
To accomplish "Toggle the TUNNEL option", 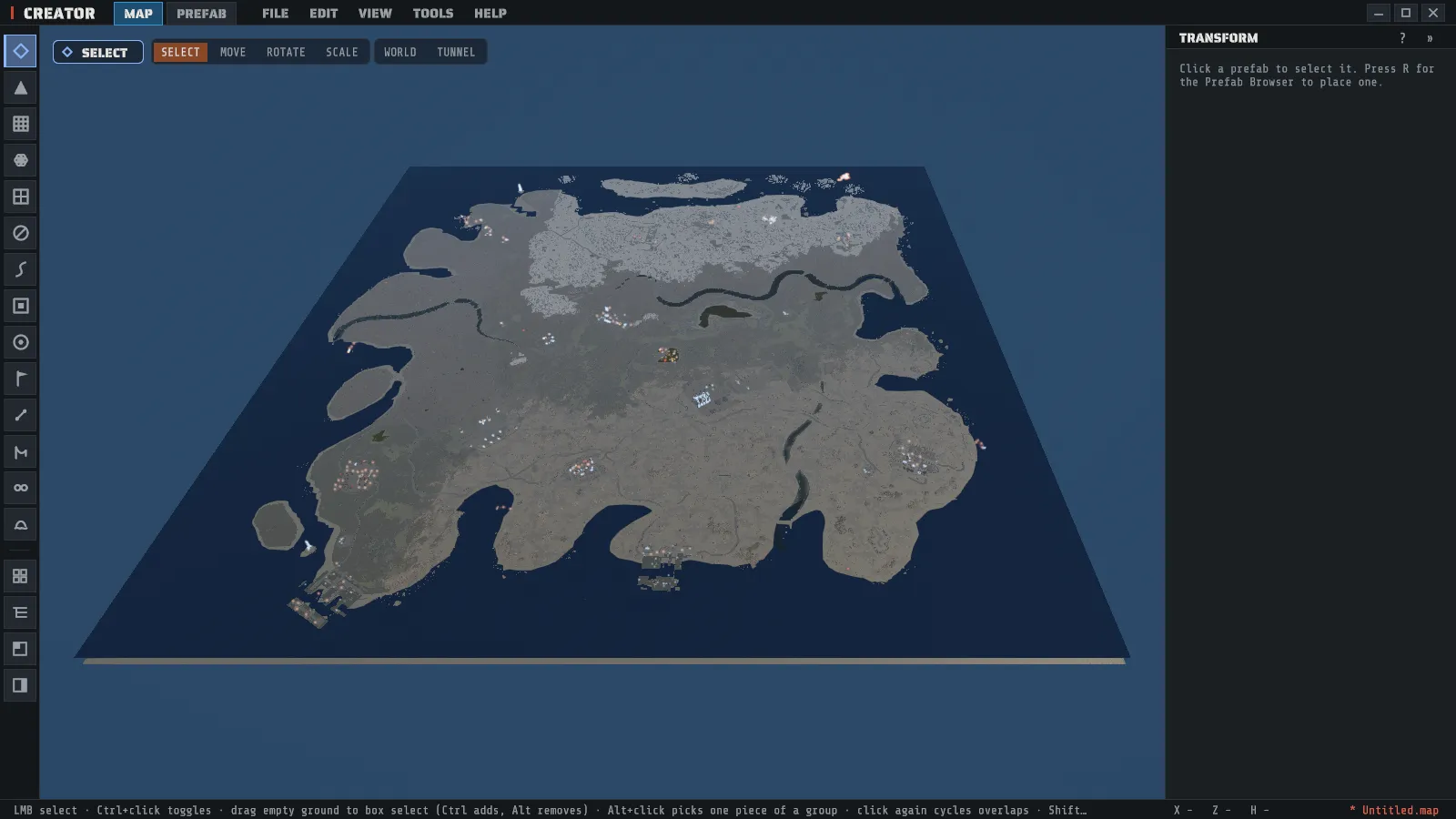I will [456, 52].
